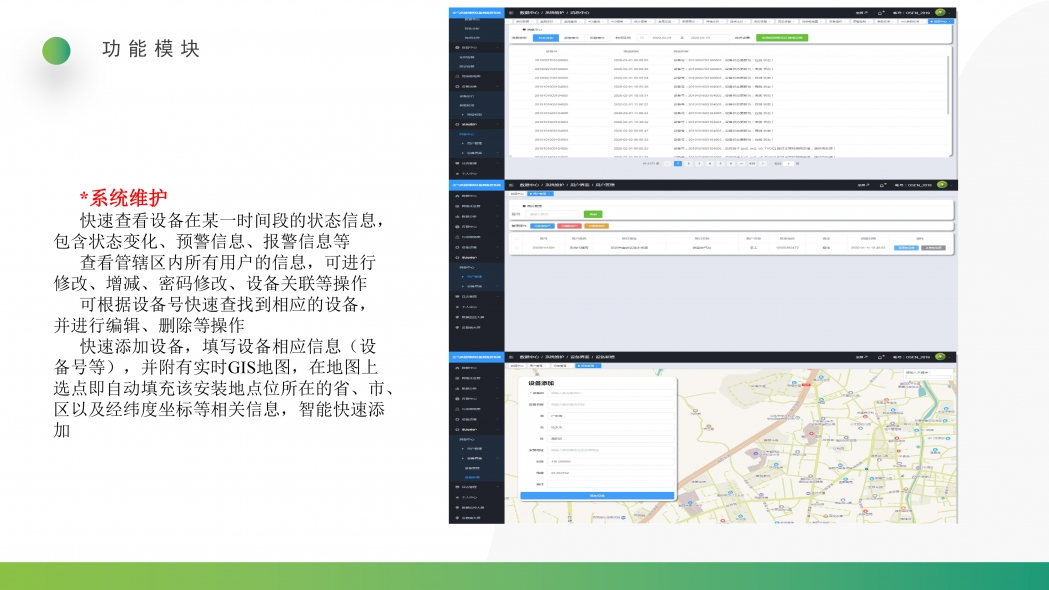Click green user avatar in user management header

(x=941, y=184)
